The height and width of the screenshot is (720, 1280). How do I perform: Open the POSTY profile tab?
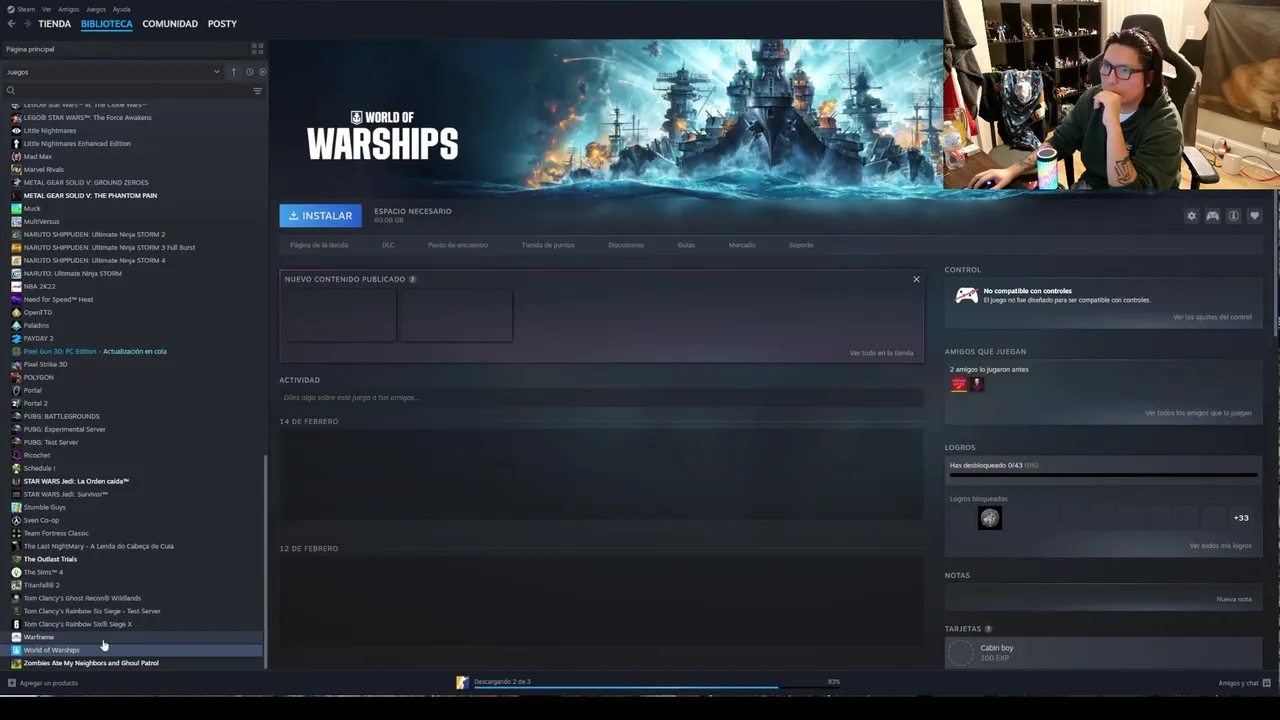222,23
